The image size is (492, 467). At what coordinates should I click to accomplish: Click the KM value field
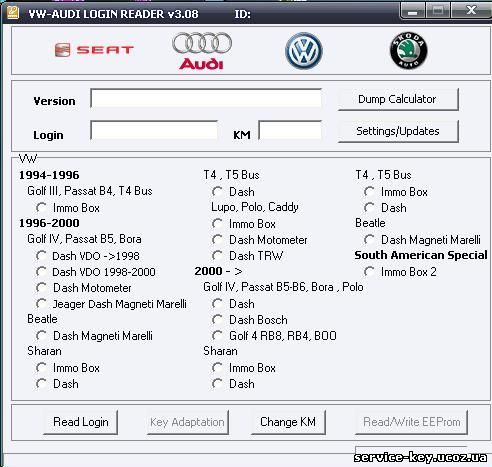click(290, 130)
